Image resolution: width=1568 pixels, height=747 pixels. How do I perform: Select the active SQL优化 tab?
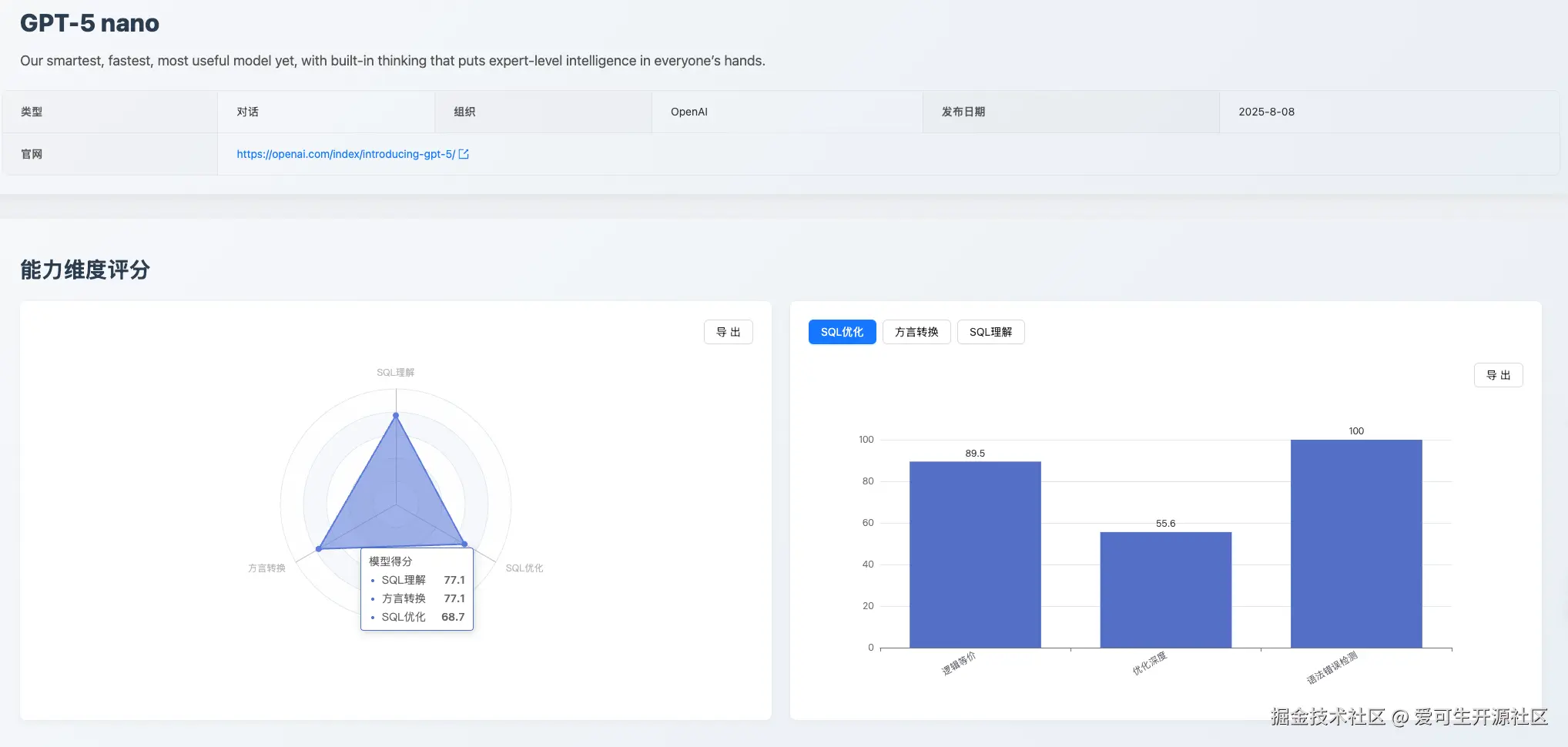coord(841,331)
